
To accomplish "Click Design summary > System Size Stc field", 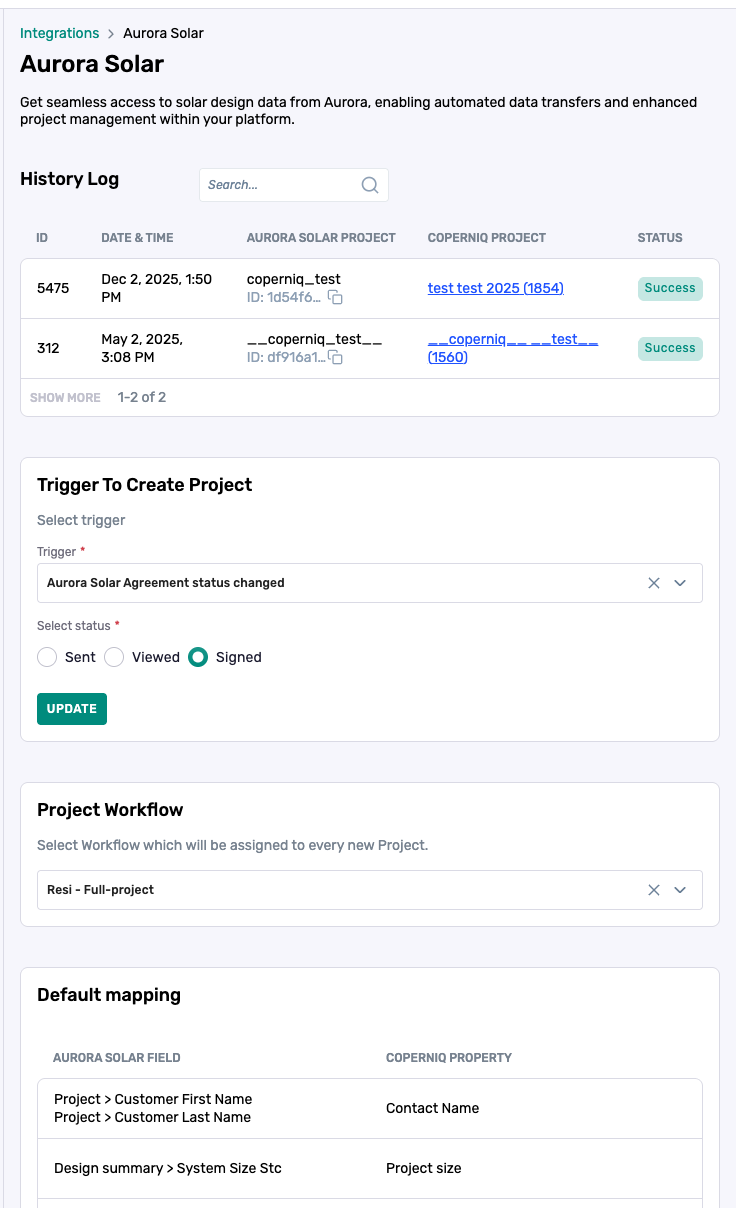I will pos(168,1168).
